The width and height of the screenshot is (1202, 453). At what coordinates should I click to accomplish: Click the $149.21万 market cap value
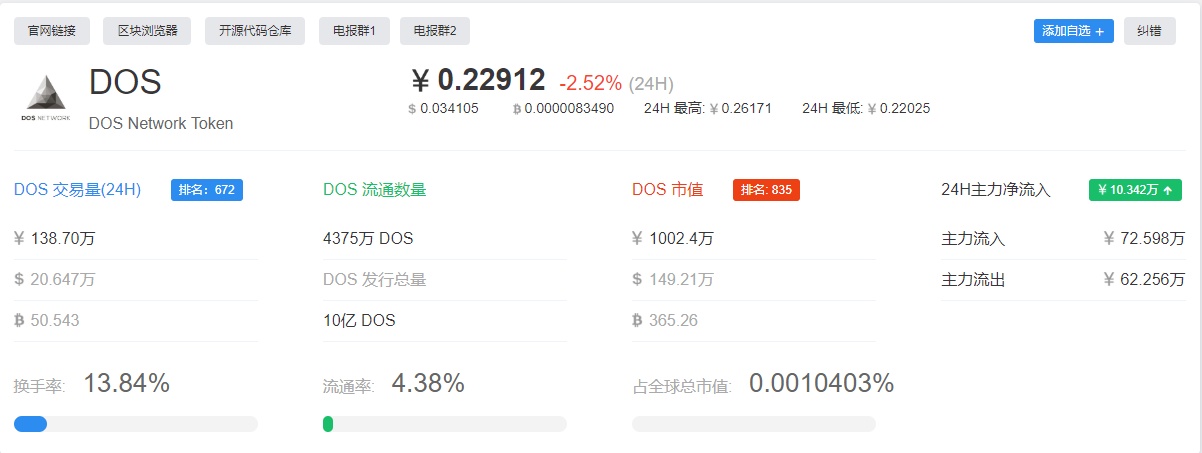point(673,280)
